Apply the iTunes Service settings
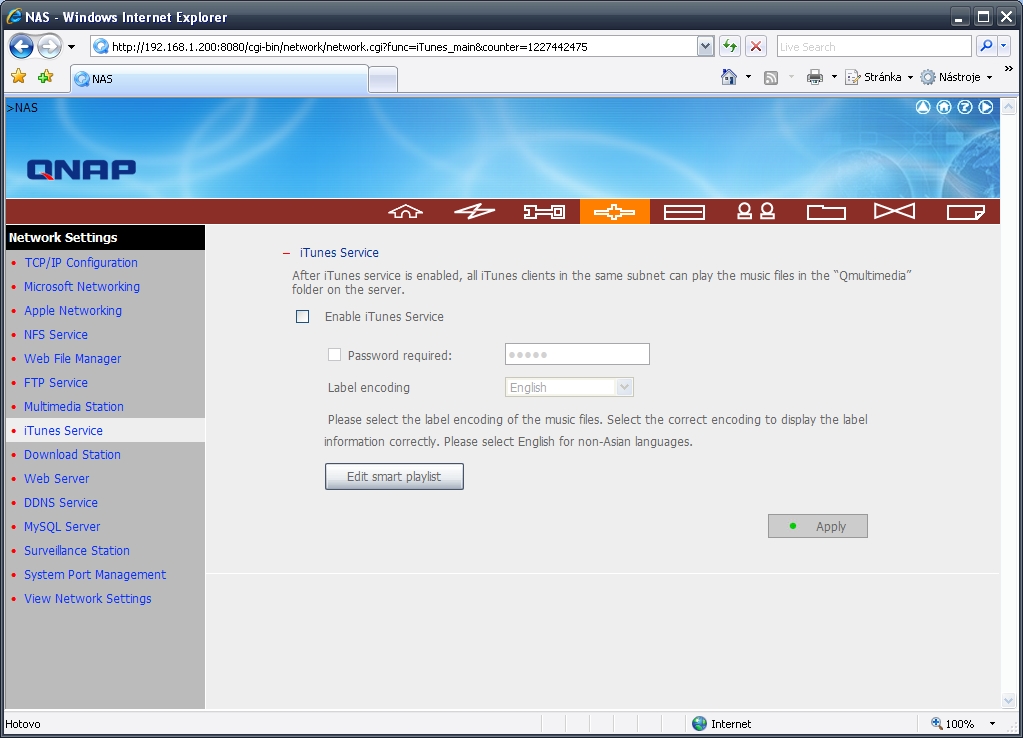Image resolution: width=1023 pixels, height=738 pixels. click(x=817, y=527)
